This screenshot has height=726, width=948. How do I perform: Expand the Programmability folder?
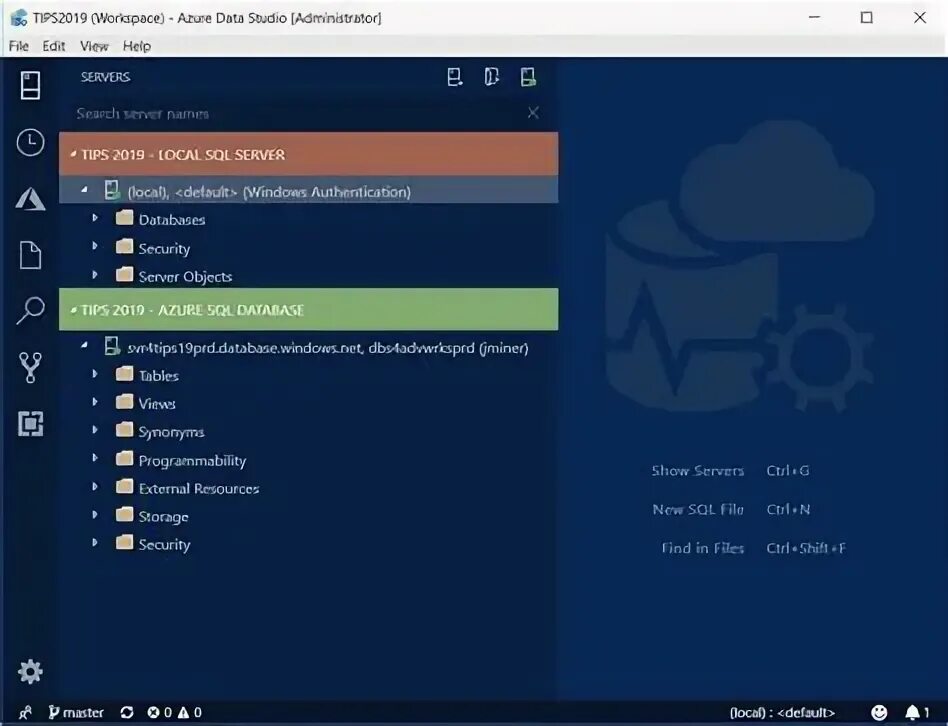click(95, 458)
